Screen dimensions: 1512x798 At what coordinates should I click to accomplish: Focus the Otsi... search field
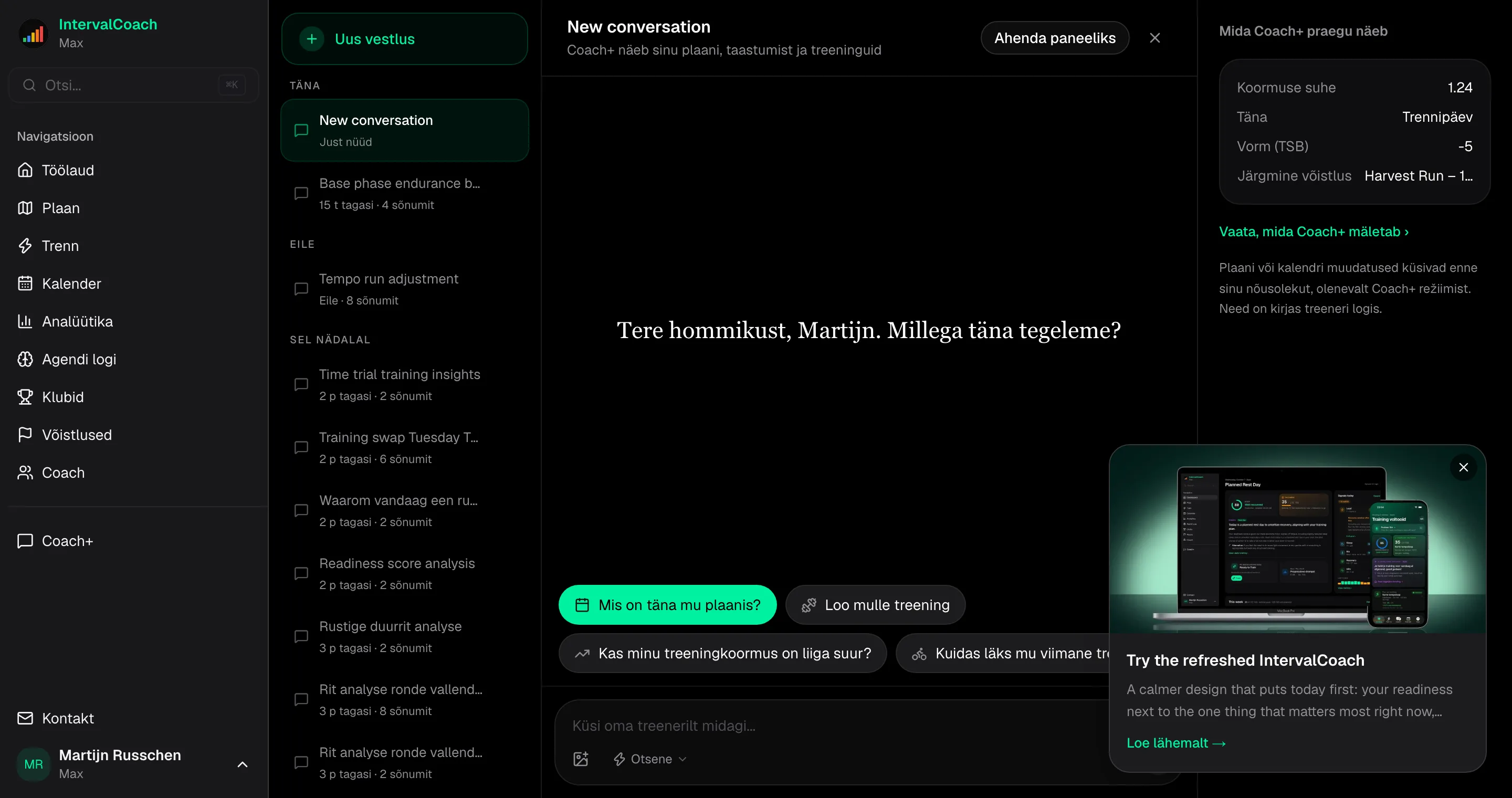point(134,85)
